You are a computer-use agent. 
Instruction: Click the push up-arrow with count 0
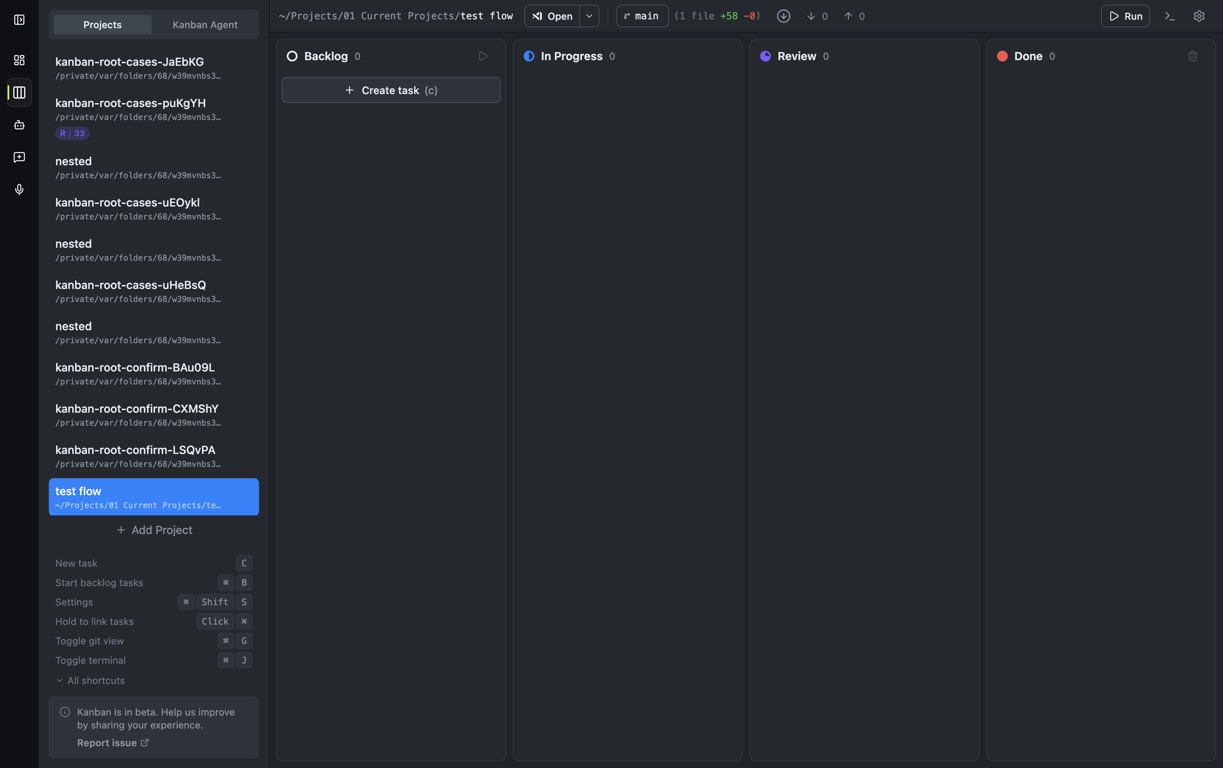854,16
